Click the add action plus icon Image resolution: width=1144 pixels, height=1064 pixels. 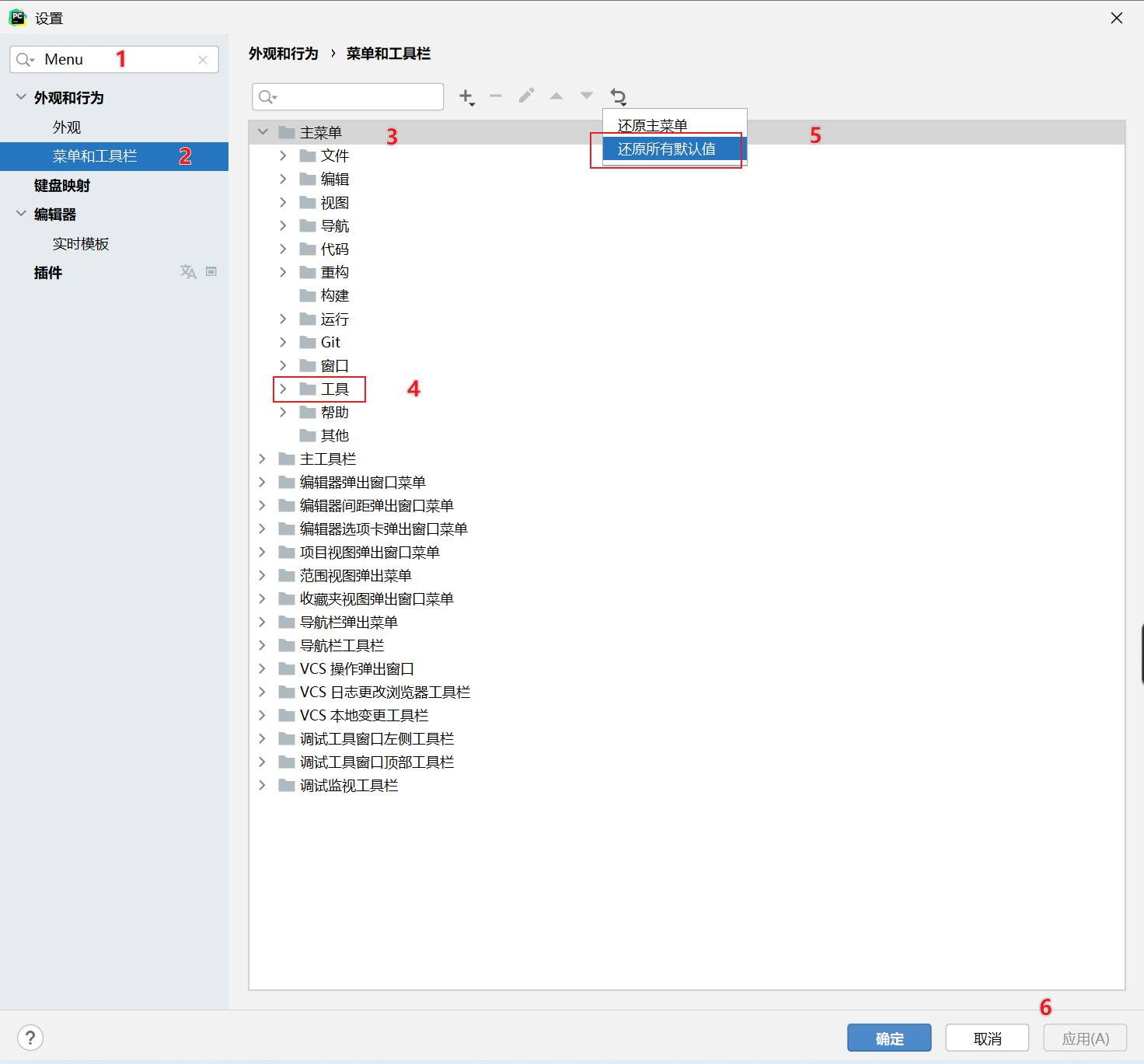[466, 96]
